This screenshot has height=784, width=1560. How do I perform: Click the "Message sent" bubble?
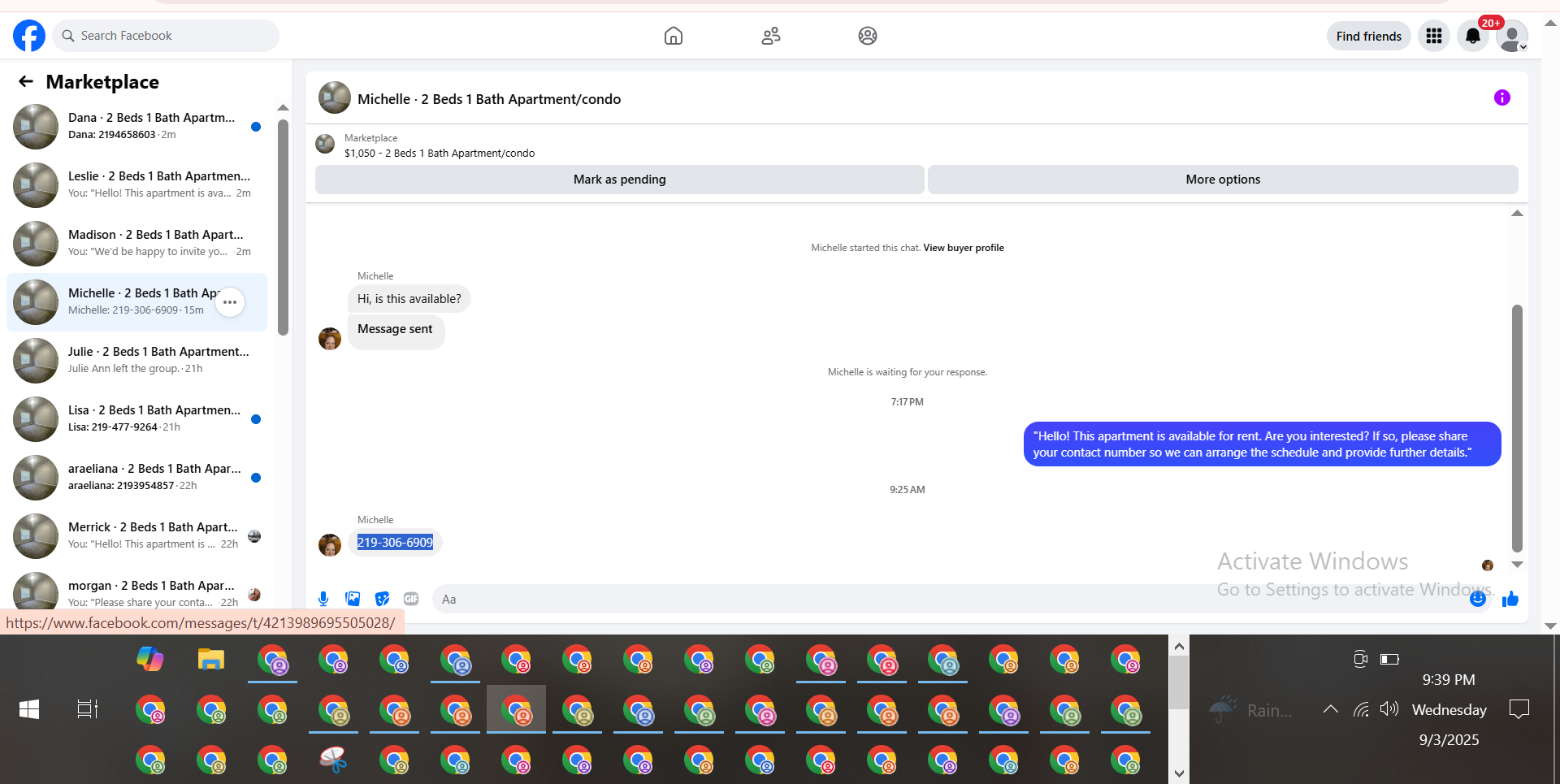[x=396, y=331]
